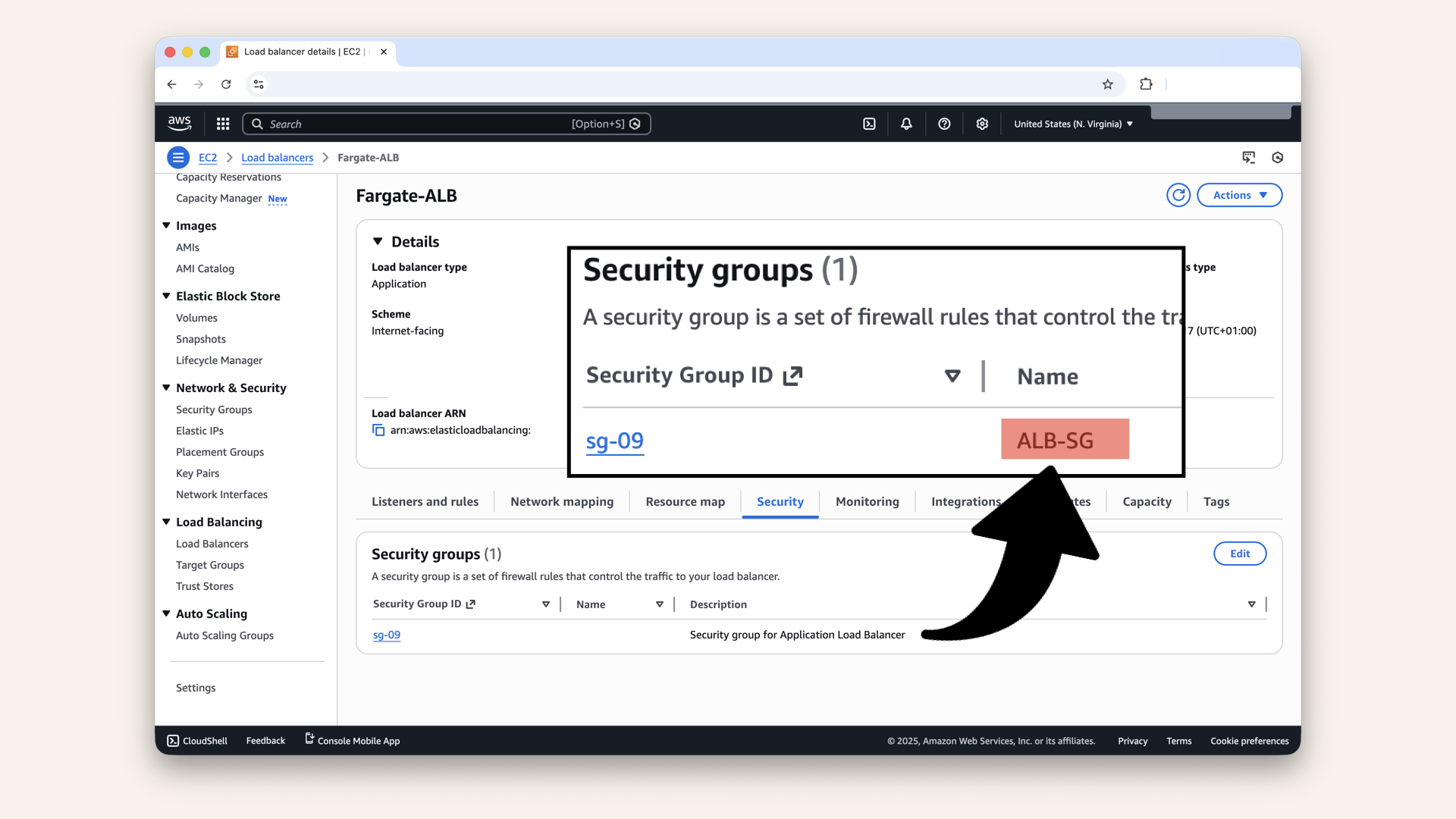Open the Name column filter dropdown
Image resolution: width=1456 pixels, height=819 pixels.
click(x=659, y=604)
